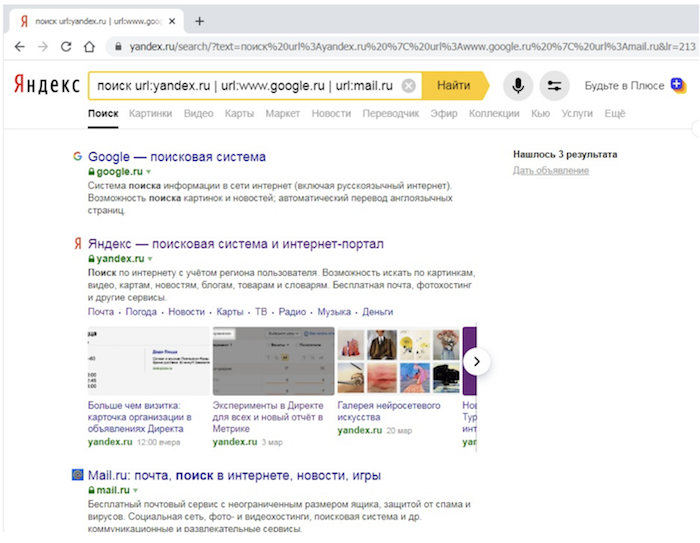
Task: Open search settings sliders icon
Action: 554,85
